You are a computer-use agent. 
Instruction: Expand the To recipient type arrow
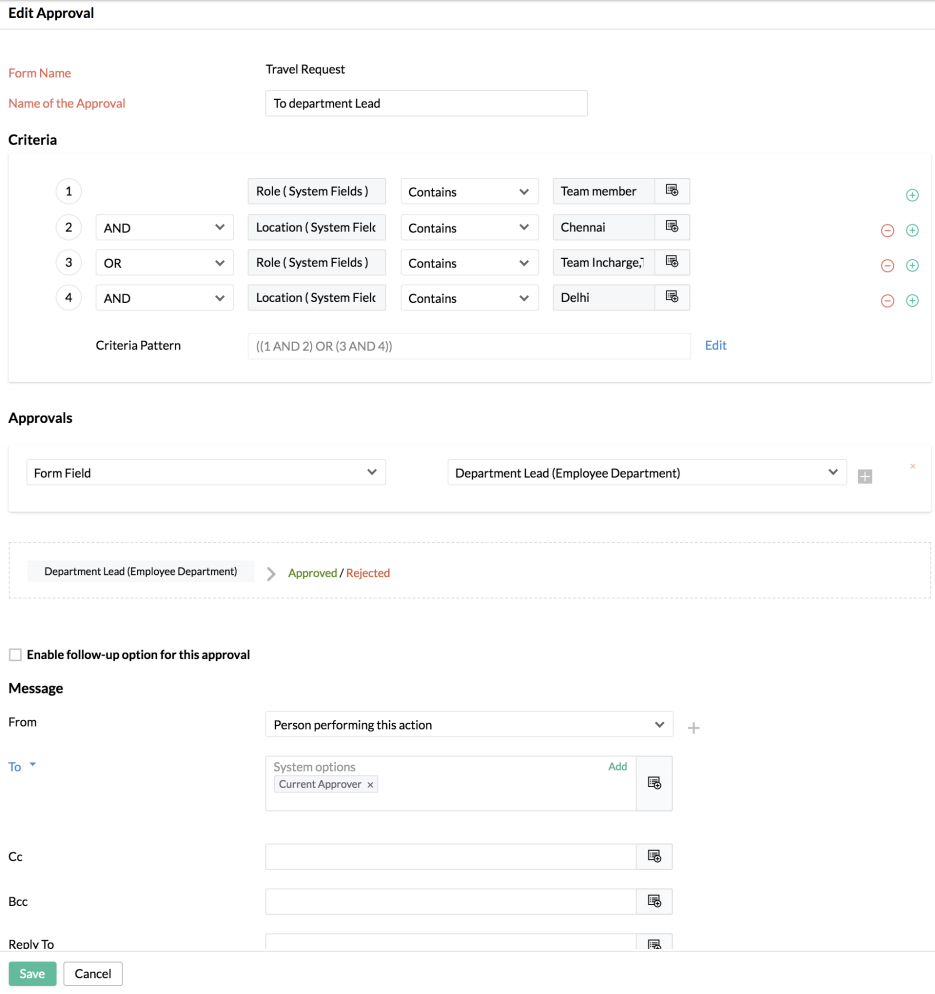point(33,765)
